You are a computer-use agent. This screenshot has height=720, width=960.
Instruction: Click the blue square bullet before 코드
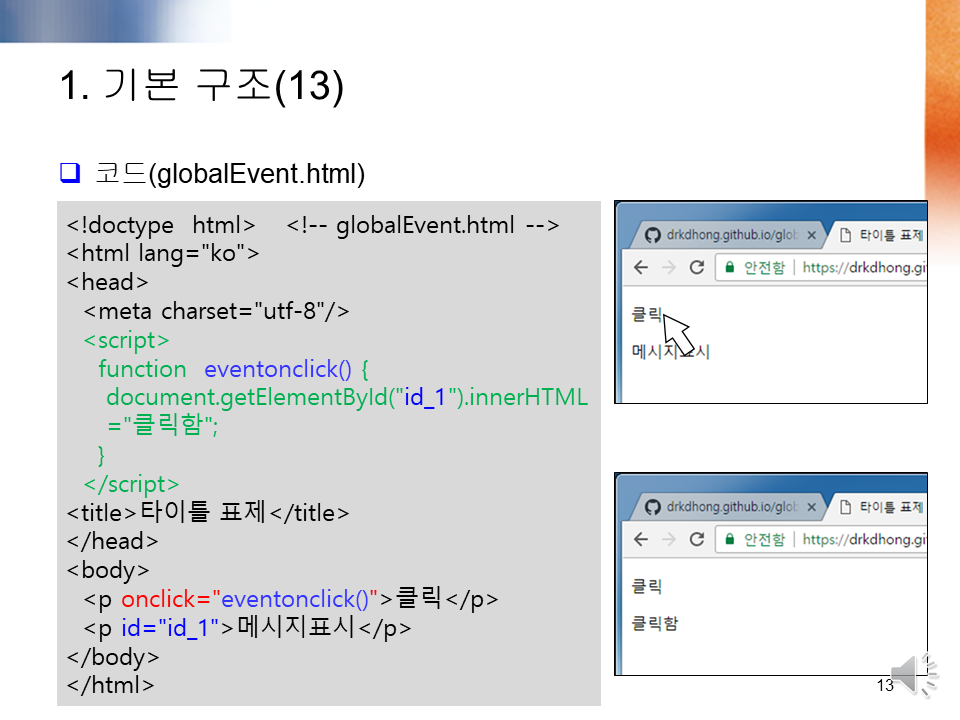(70, 173)
